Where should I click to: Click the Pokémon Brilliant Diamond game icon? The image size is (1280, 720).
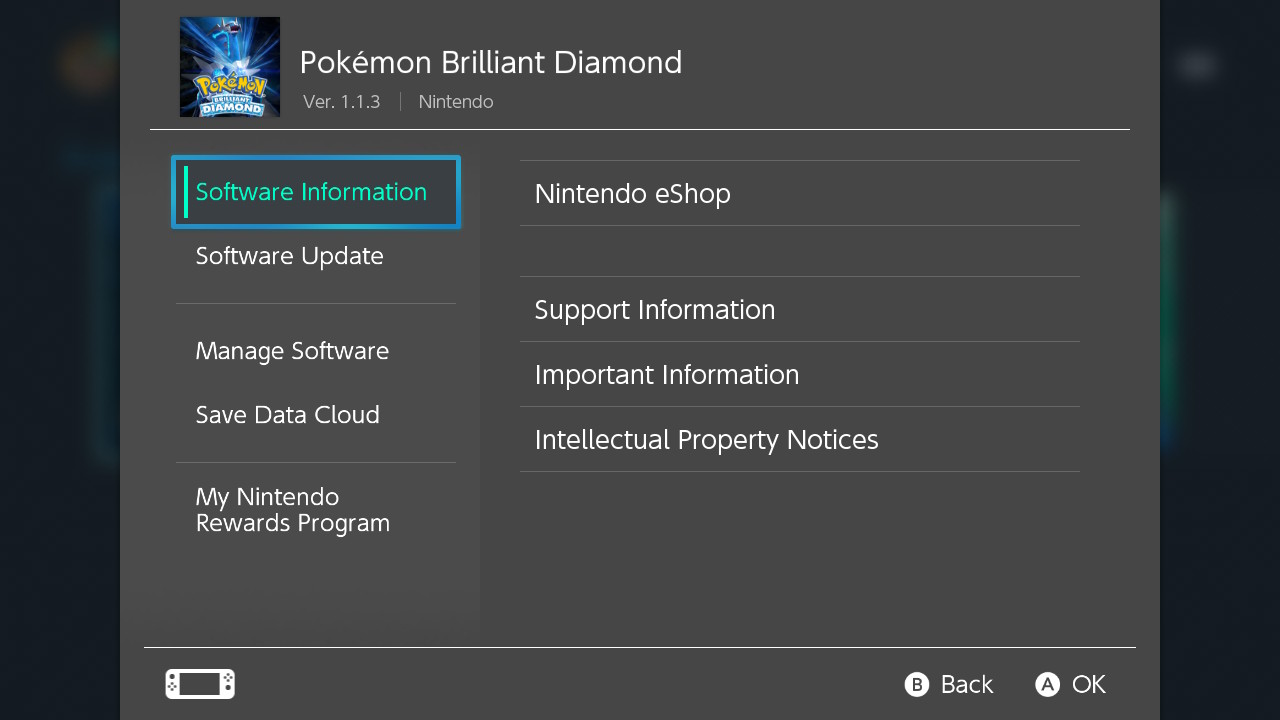click(230, 67)
